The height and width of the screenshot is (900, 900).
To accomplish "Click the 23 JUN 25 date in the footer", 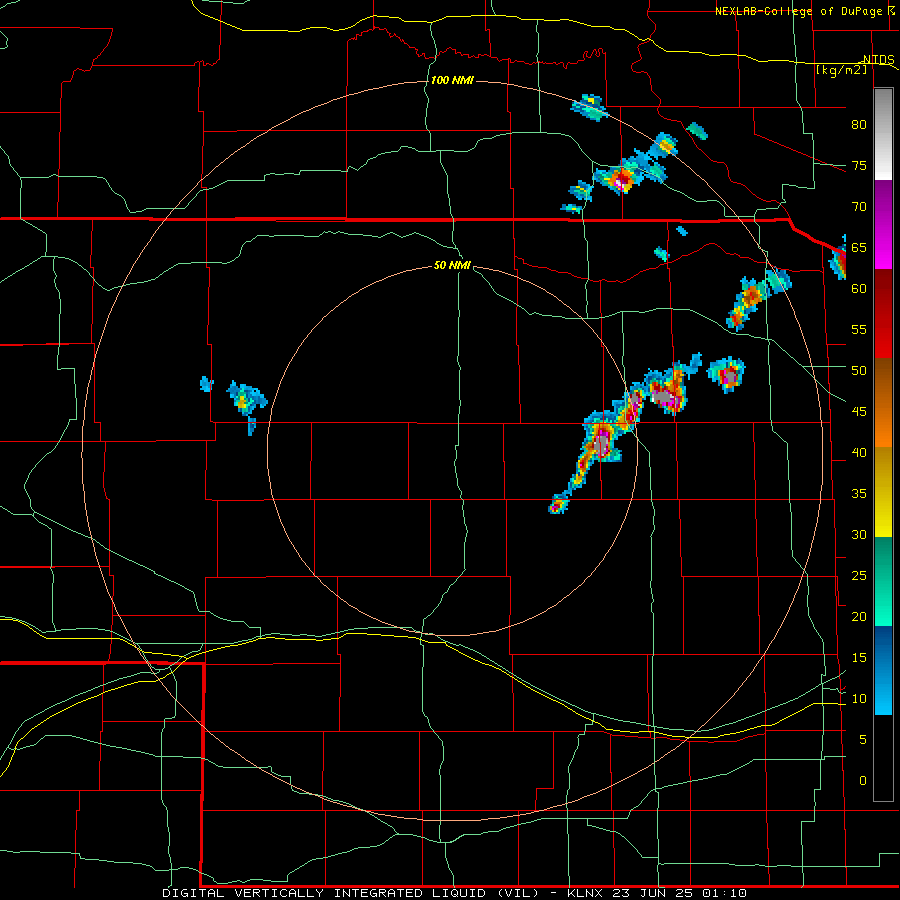I will [654, 893].
